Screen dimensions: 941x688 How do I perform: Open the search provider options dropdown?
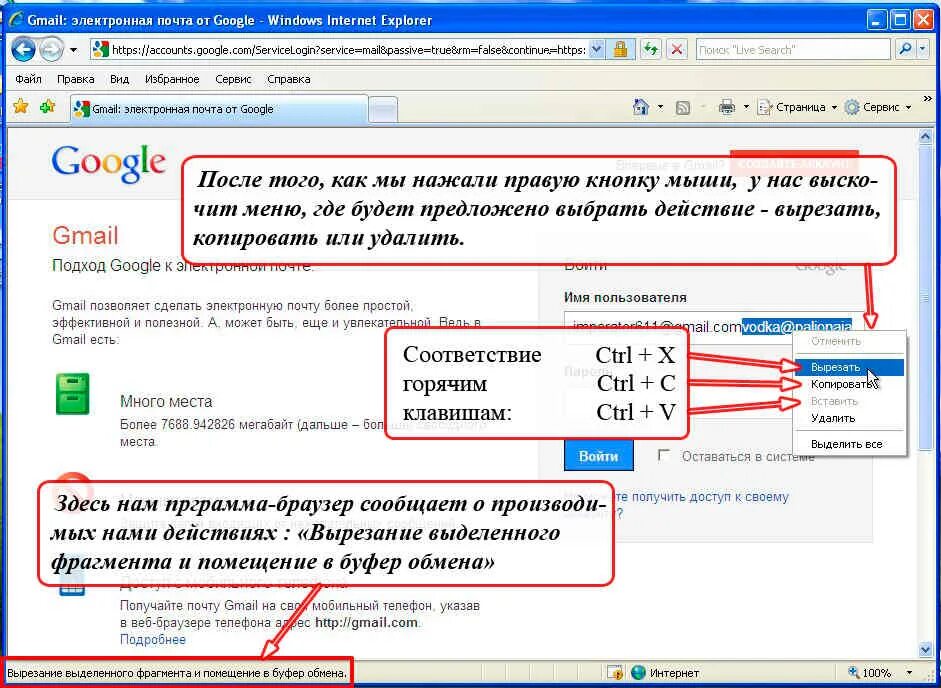pos(923,50)
